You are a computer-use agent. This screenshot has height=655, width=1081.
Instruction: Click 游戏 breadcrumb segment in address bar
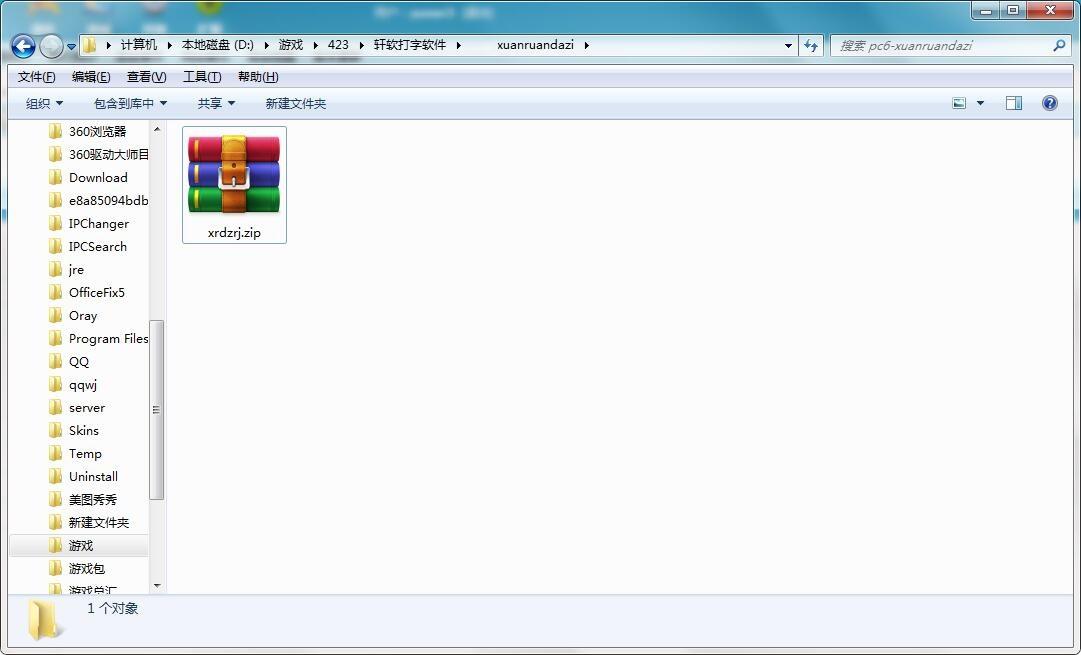290,45
